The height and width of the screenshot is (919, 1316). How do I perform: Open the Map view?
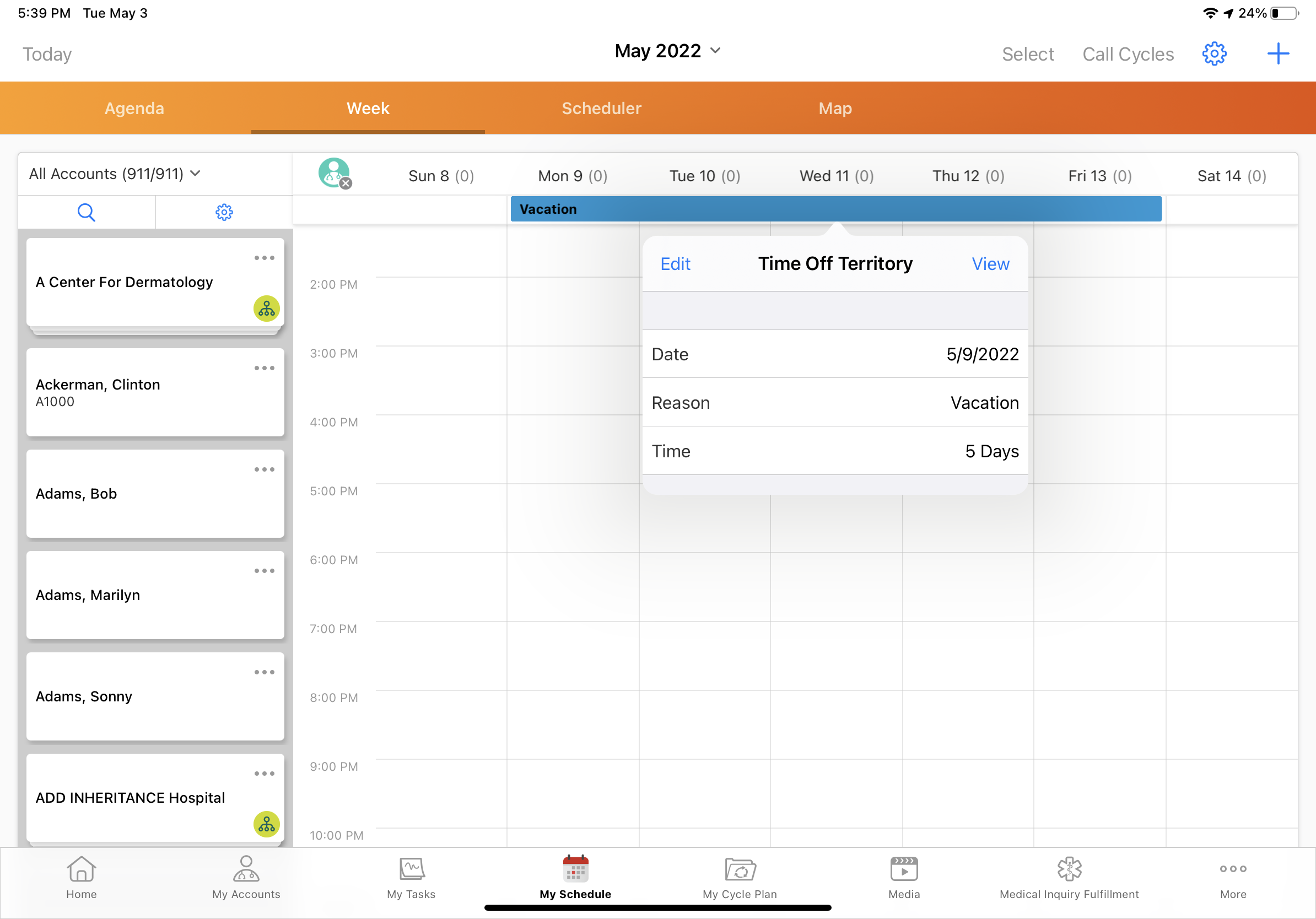(835, 108)
